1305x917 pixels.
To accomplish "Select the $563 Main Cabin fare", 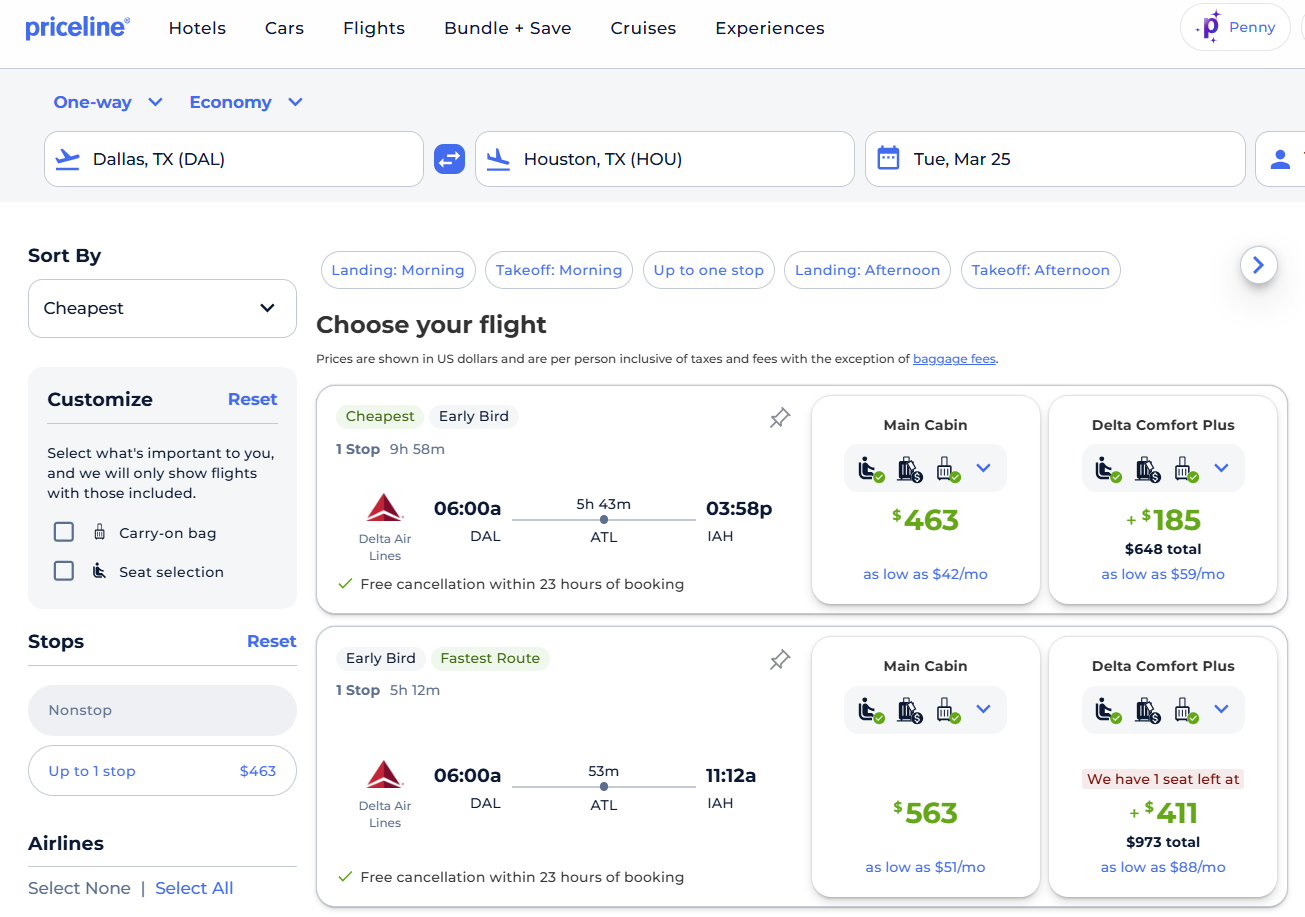I will click(x=926, y=767).
